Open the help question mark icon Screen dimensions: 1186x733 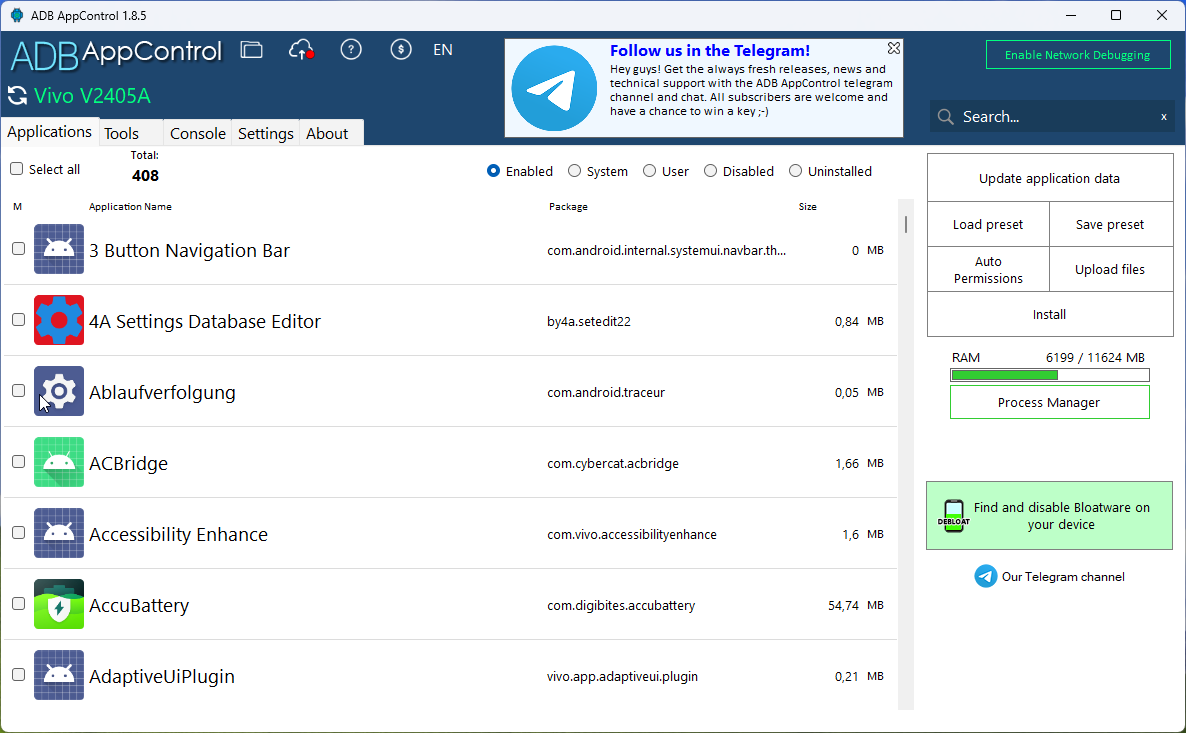pyautogui.click(x=351, y=50)
